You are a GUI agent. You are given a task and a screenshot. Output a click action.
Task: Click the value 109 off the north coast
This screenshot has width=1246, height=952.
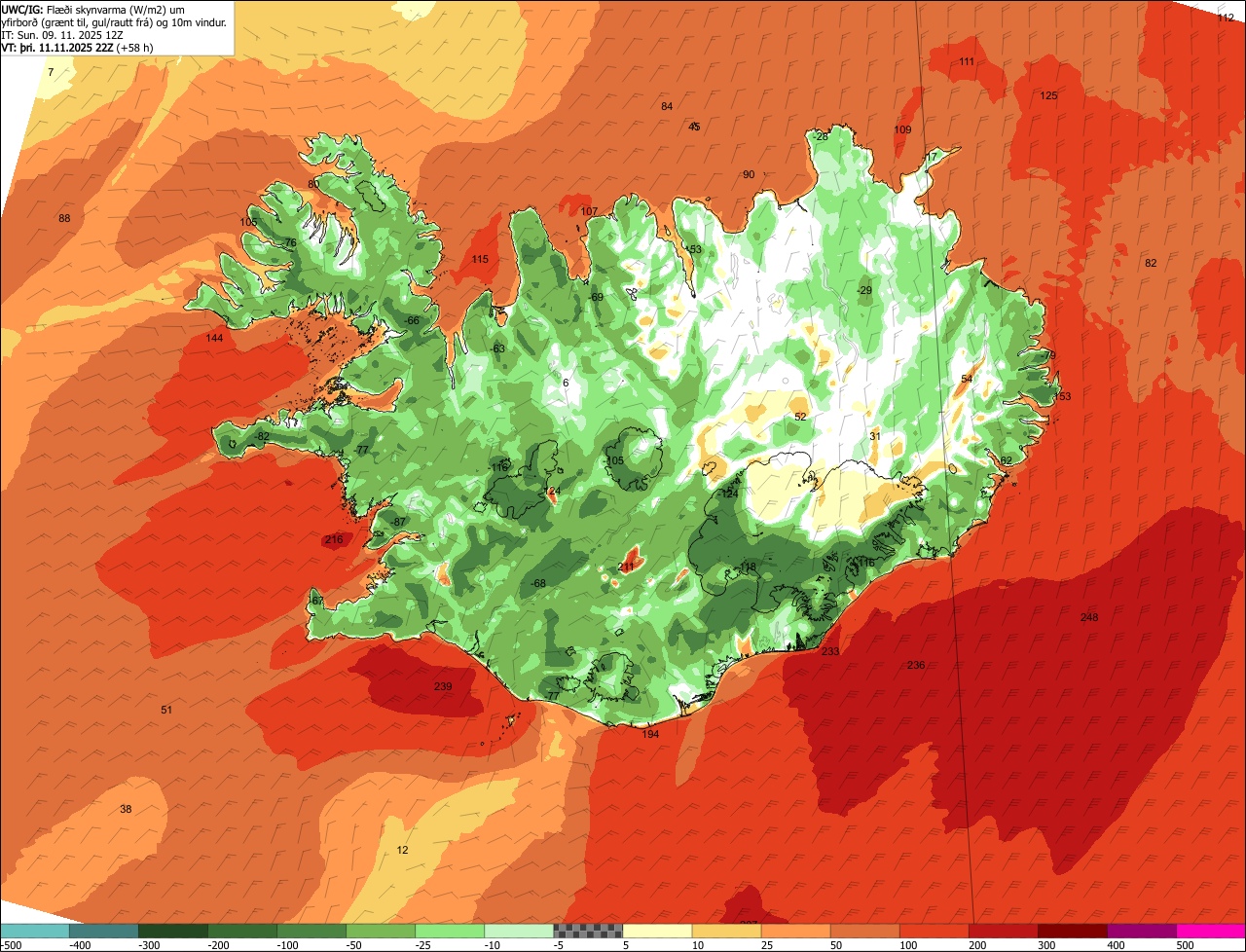pyautogui.click(x=902, y=129)
